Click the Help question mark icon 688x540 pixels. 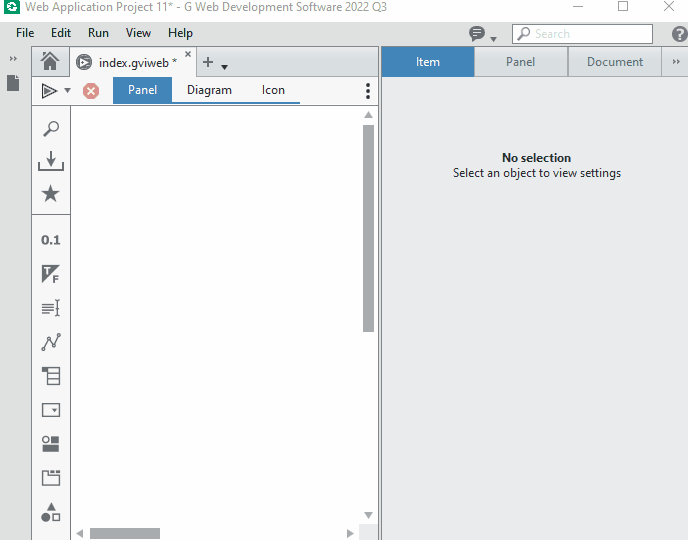click(x=679, y=34)
